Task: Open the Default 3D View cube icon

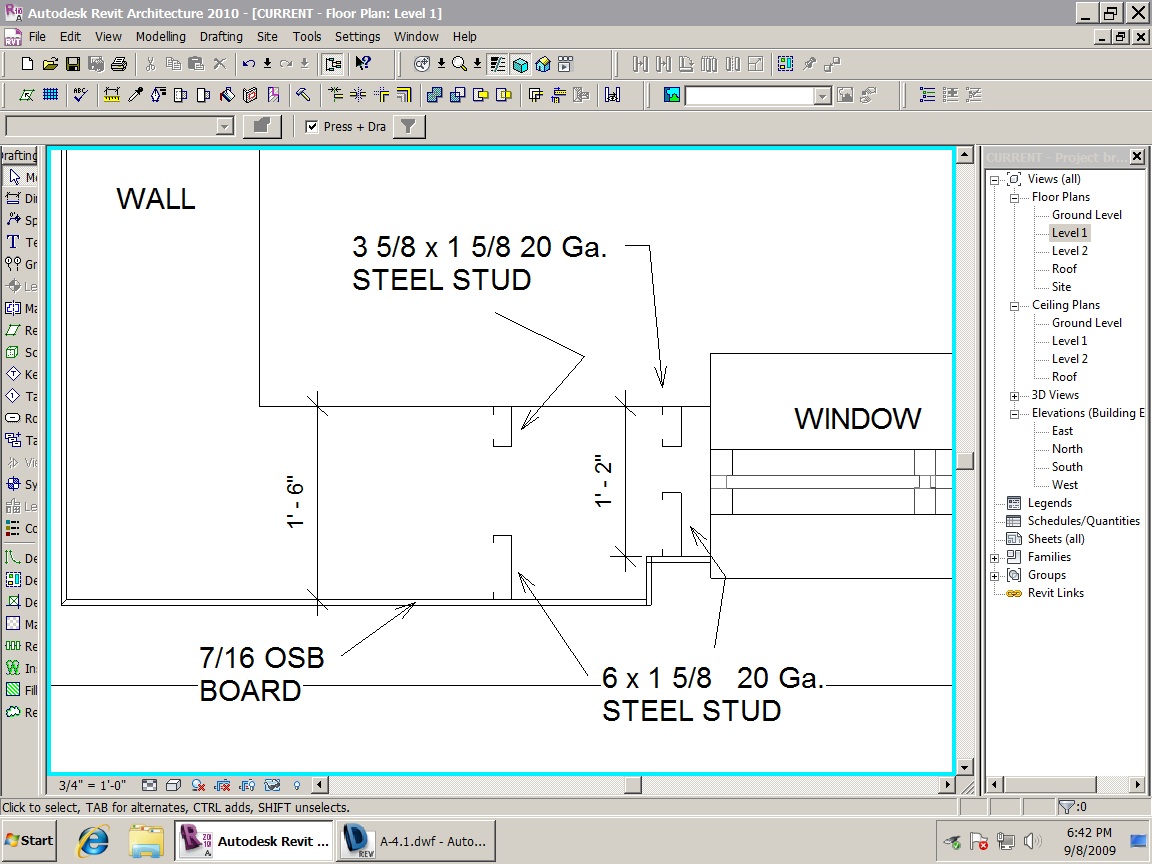Action: click(520, 64)
